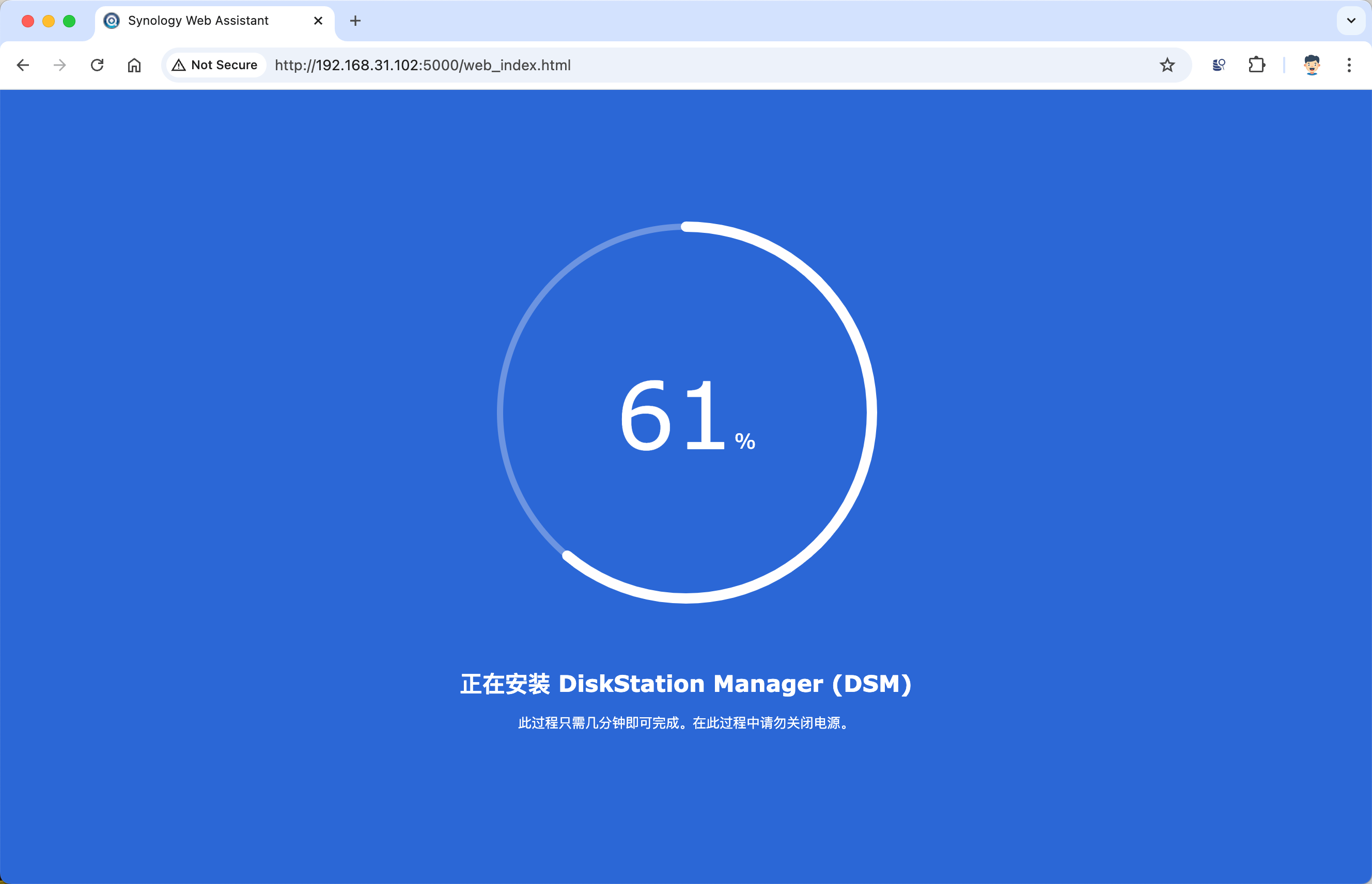
Task: Click the circular installation progress ring
Action: click(687, 412)
